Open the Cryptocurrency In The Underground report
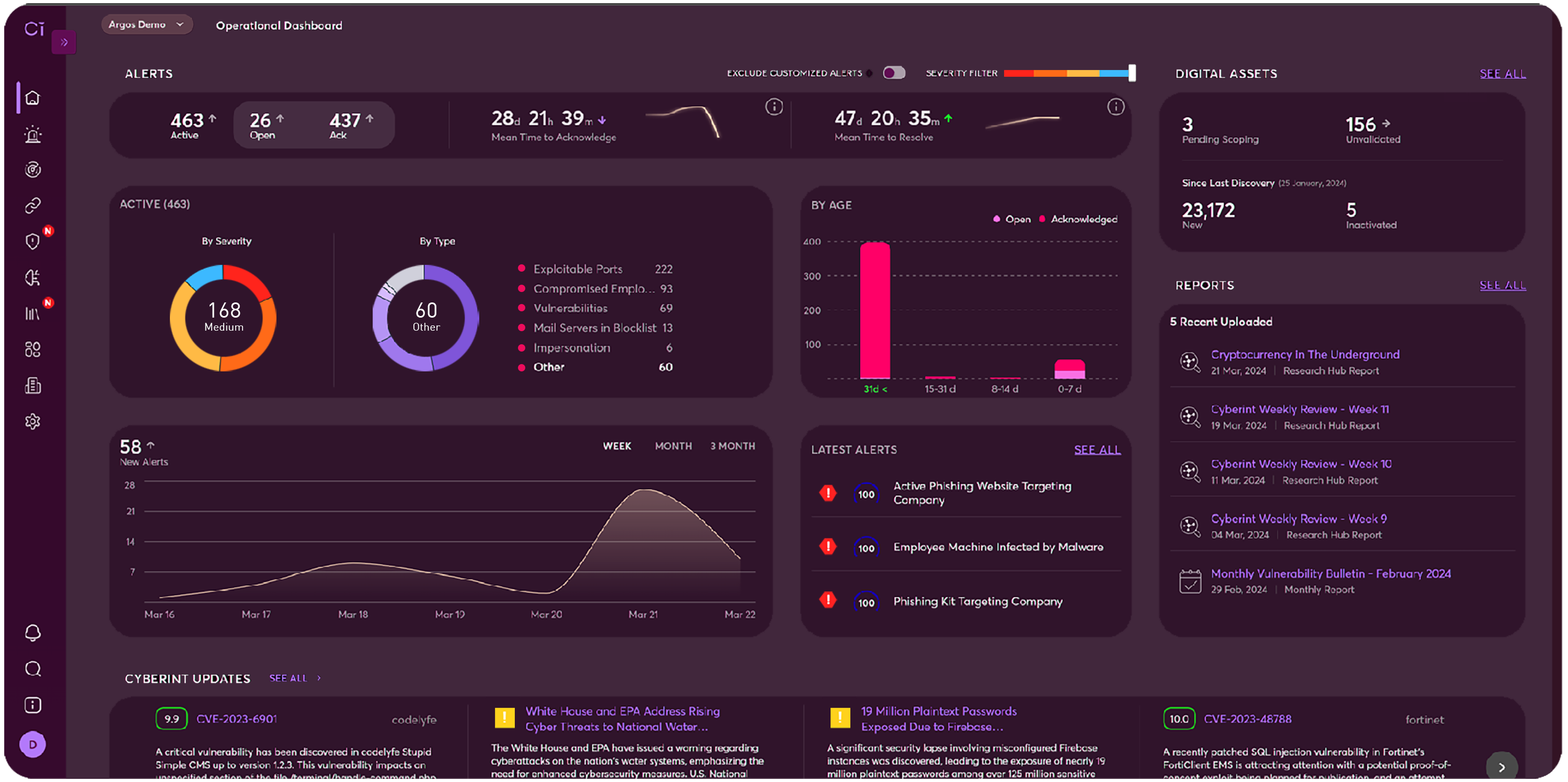The image size is (1568, 782). [x=1305, y=354]
